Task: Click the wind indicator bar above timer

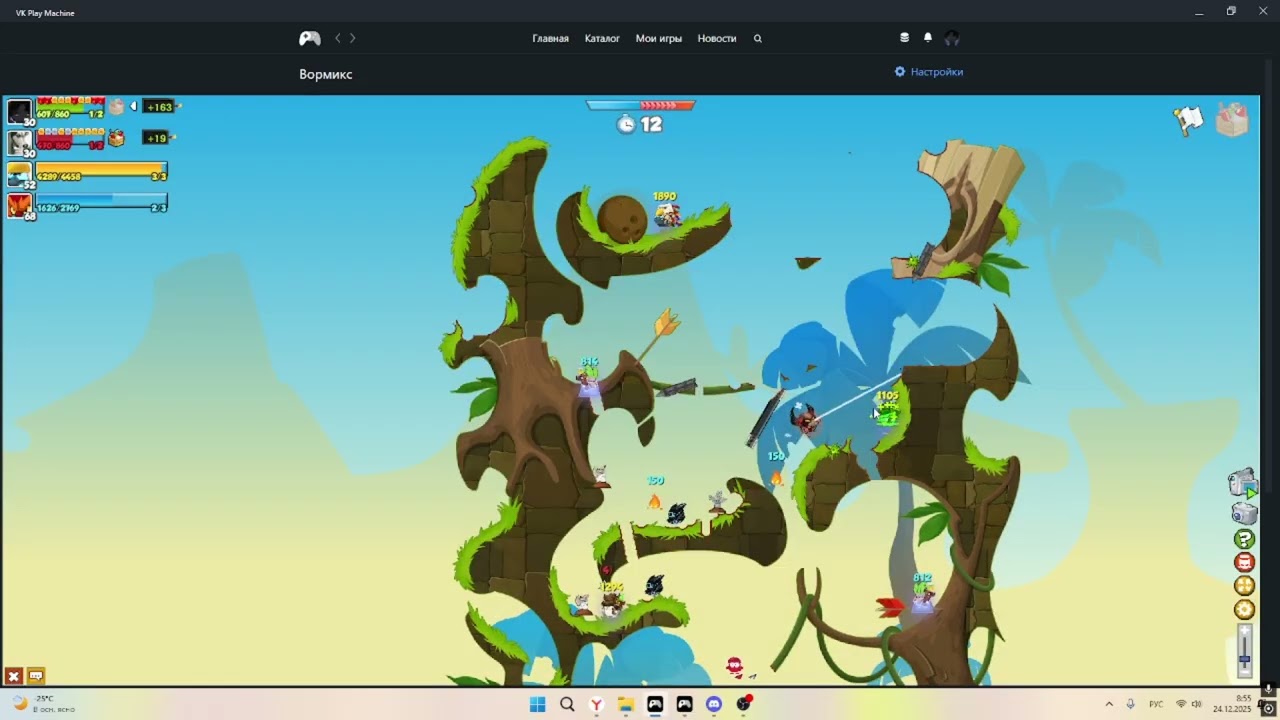Action: coord(640,104)
